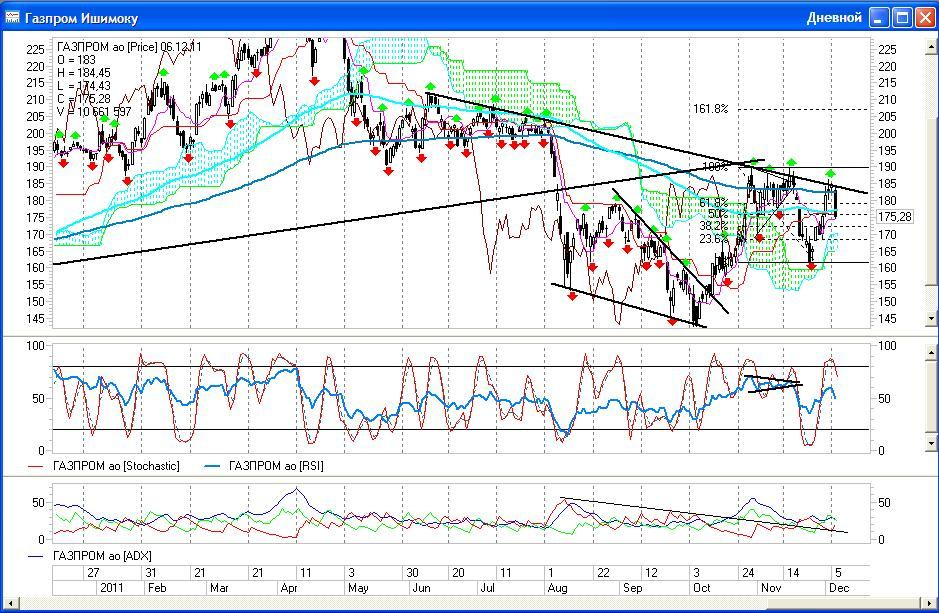The width and height of the screenshot is (939, 613).
Task: Click the 175,28 current price tag
Action: point(895,216)
